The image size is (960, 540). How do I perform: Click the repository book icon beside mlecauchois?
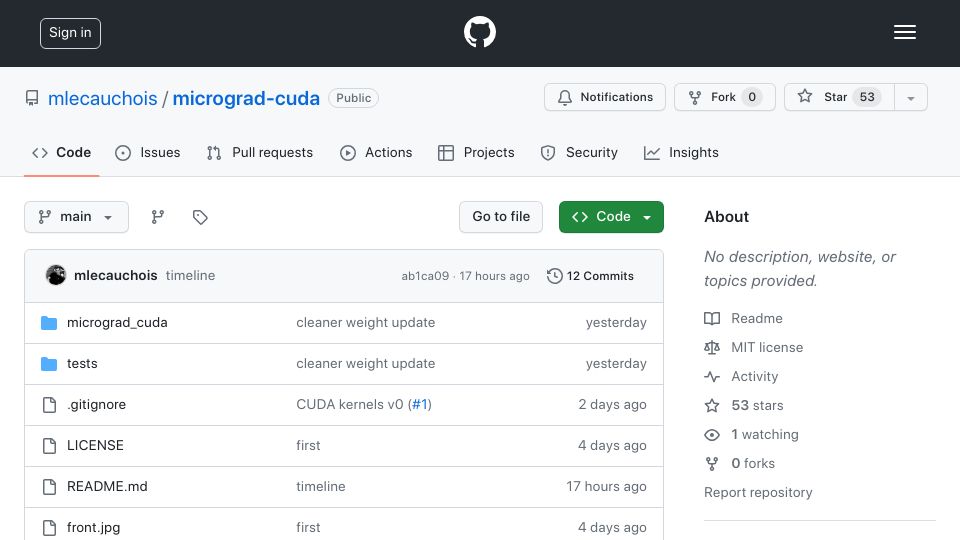click(x=32, y=98)
